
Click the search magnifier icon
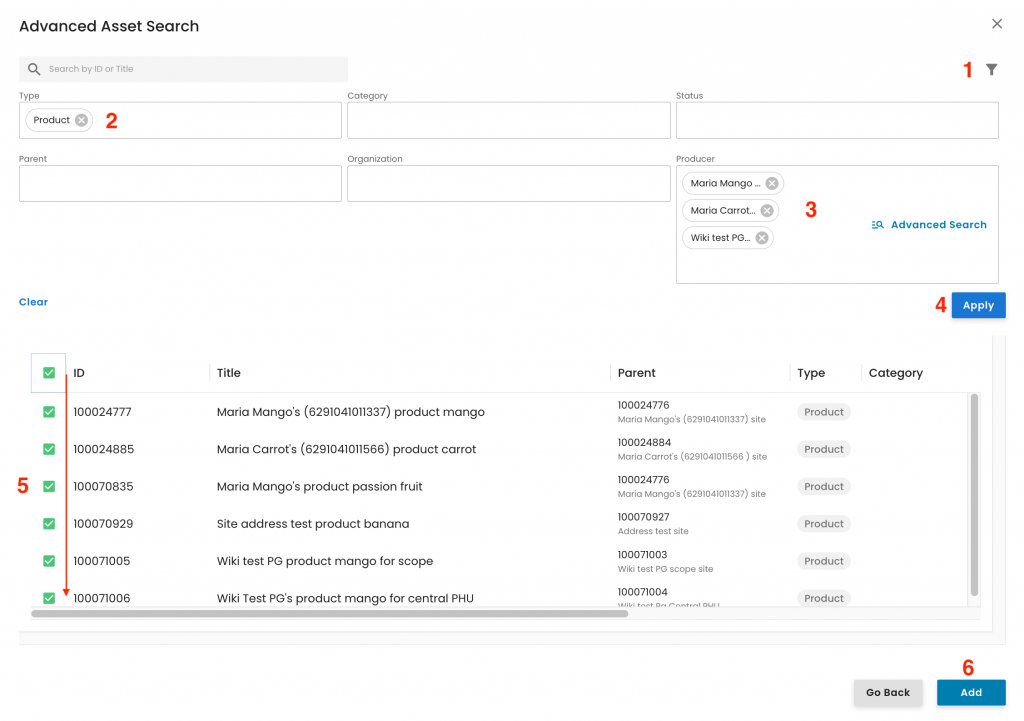point(34,69)
